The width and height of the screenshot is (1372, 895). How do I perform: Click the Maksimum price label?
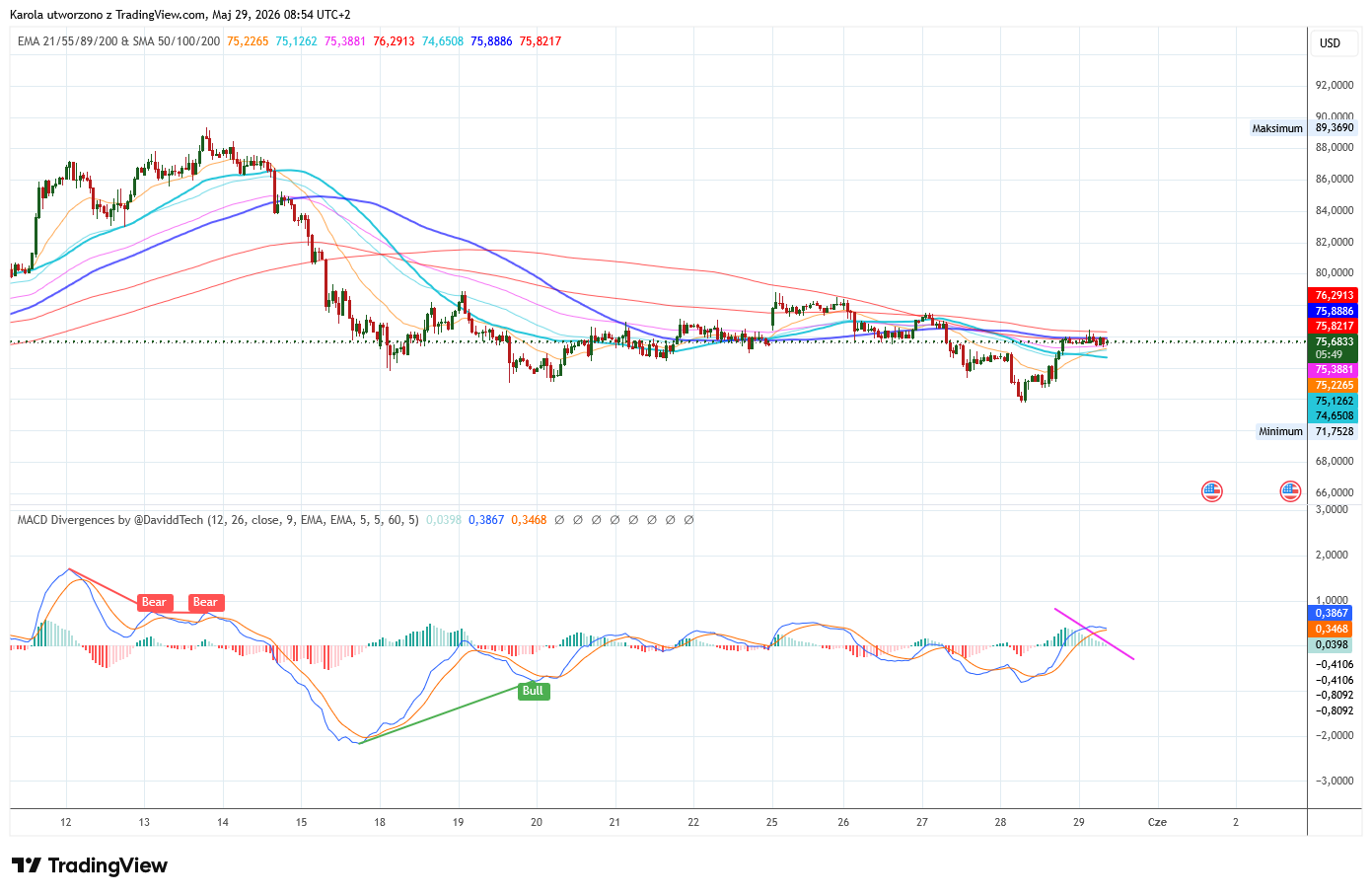pyautogui.click(x=1277, y=128)
